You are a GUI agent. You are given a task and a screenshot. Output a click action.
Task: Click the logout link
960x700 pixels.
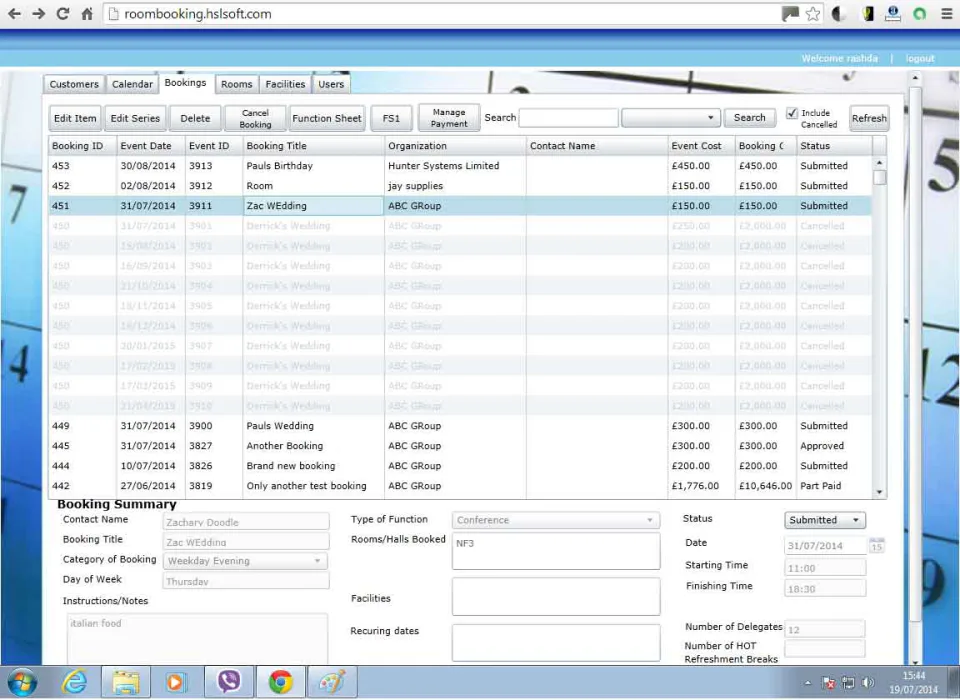(x=920, y=58)
